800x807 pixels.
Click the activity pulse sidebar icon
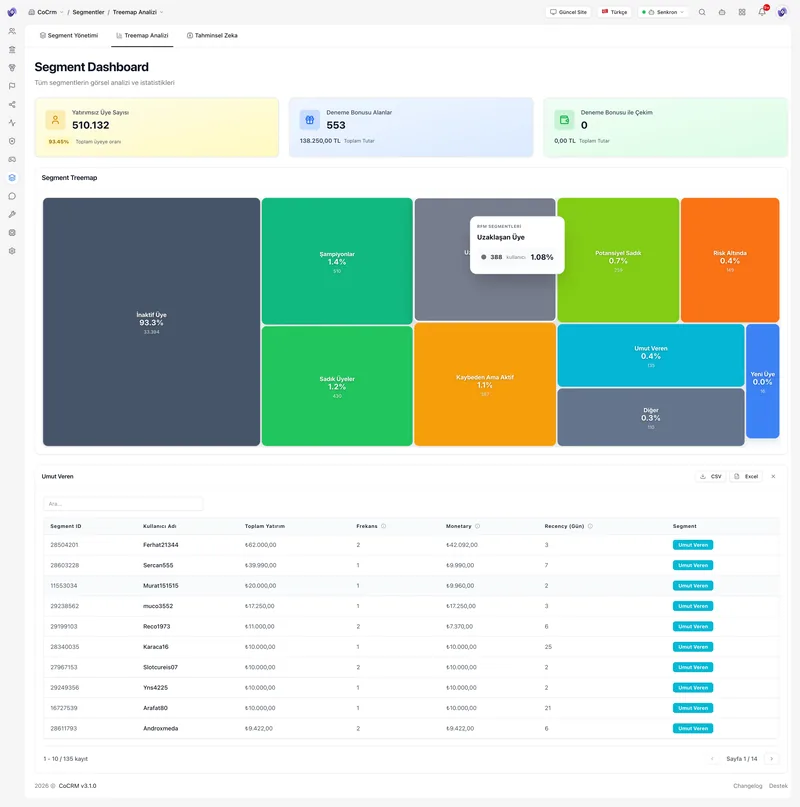12,123
